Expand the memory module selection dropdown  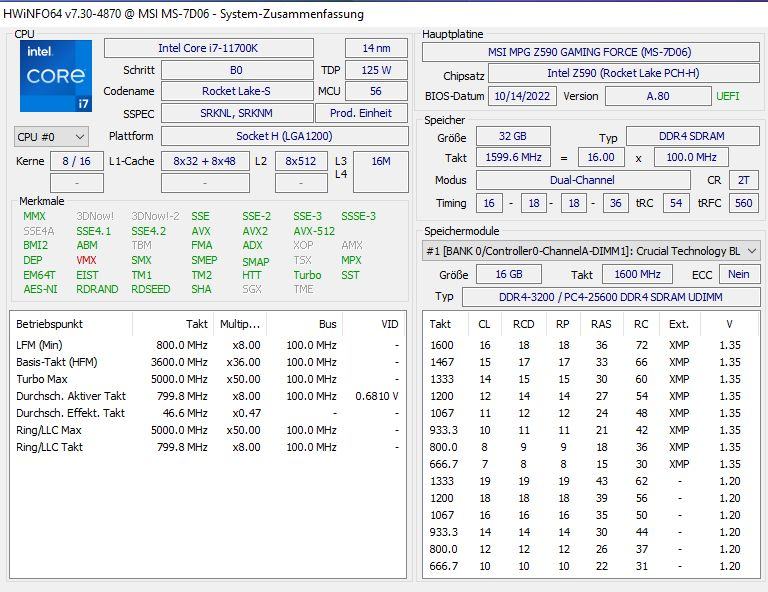(591, 251)
